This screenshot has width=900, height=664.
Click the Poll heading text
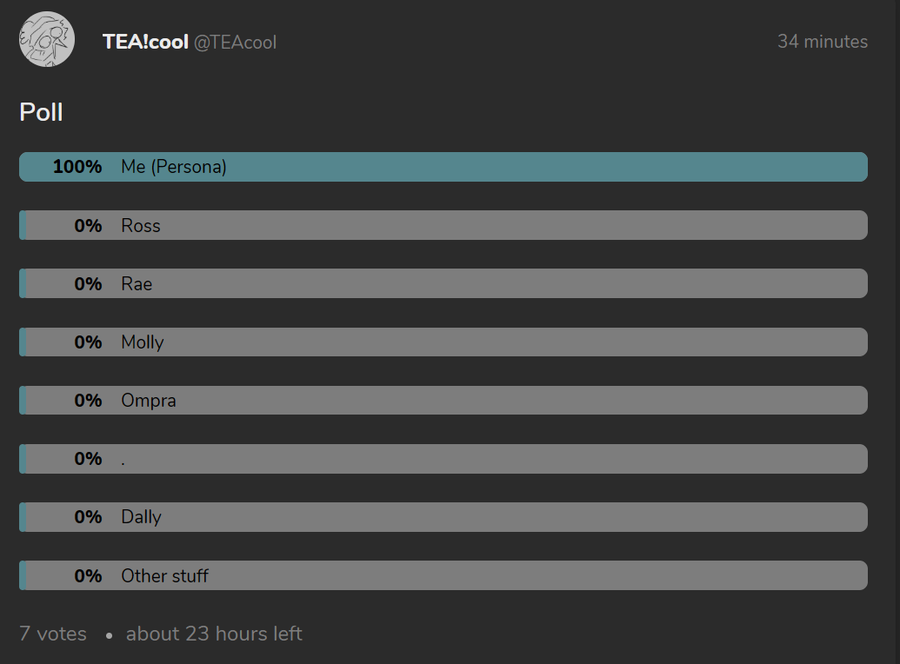point(41,112)
